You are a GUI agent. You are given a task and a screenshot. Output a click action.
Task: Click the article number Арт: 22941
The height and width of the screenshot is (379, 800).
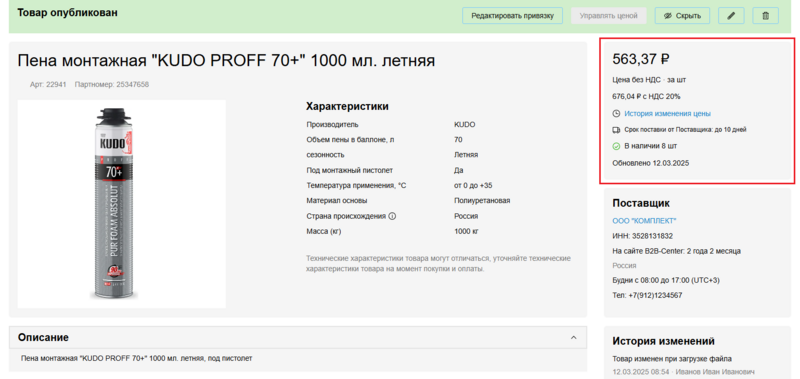coord(48,85)
